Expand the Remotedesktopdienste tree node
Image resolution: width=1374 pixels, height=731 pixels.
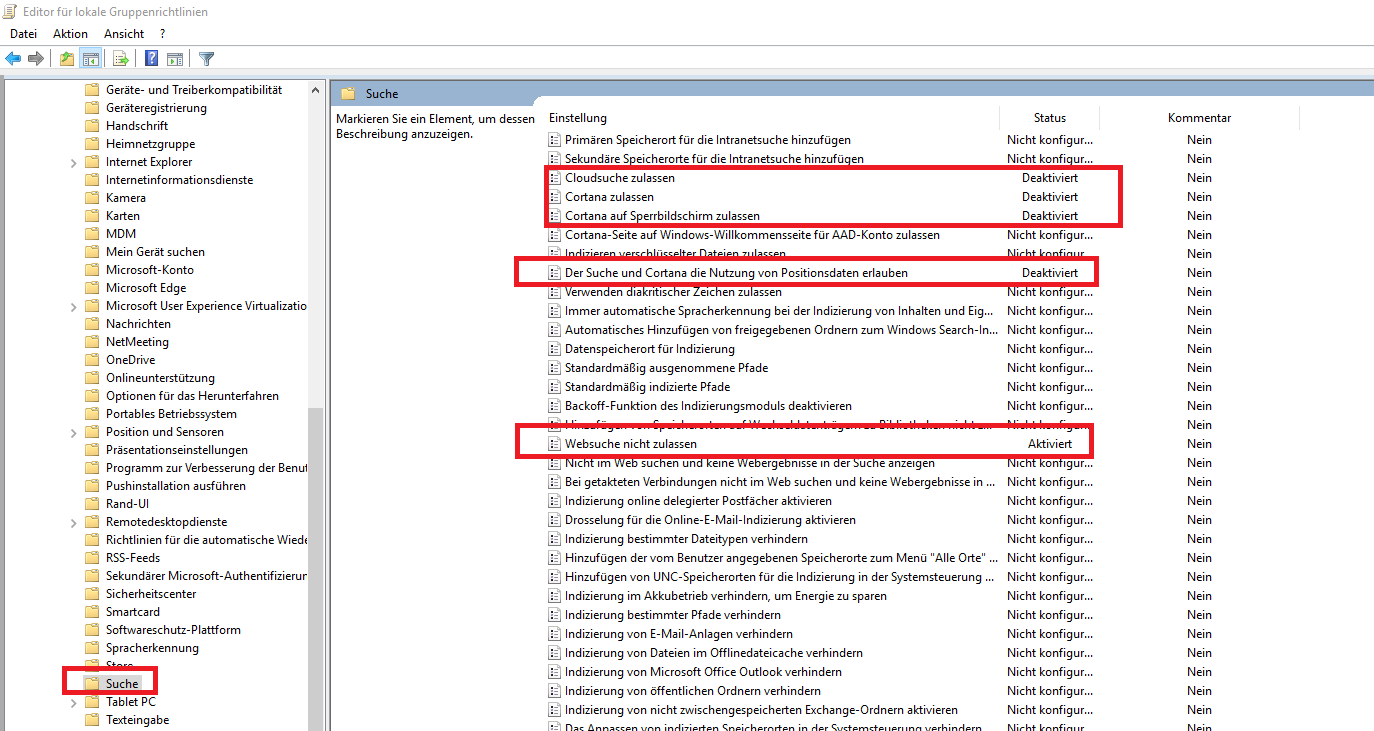coord(74,522)
